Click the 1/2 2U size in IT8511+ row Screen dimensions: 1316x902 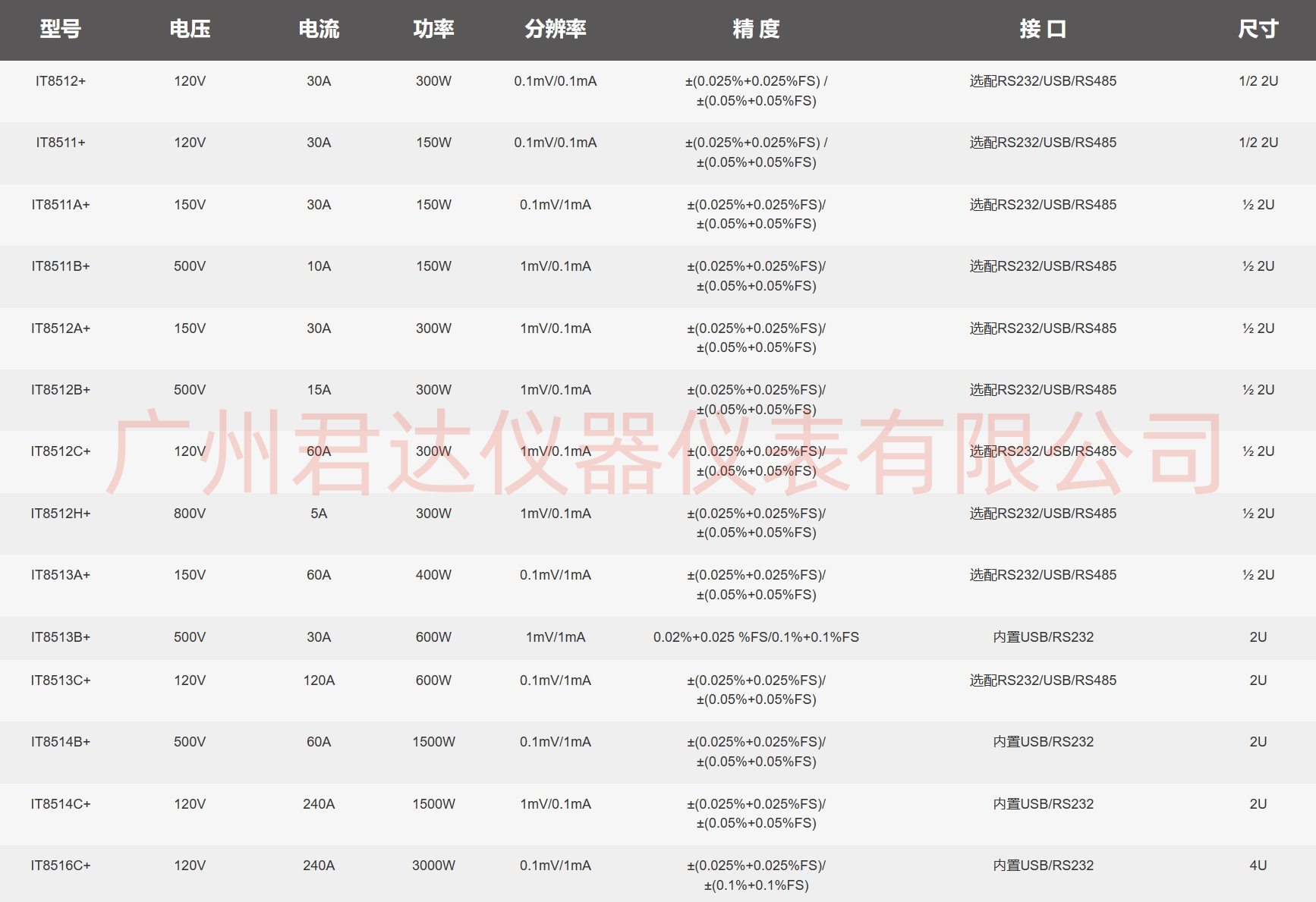[x=1258, y=143]
